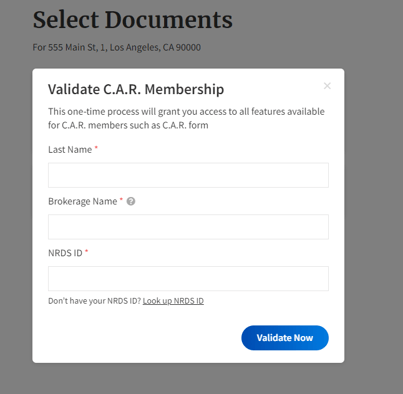Click the one-time process description paragraph
403x394 pixels.
click(x=186, y=118)
